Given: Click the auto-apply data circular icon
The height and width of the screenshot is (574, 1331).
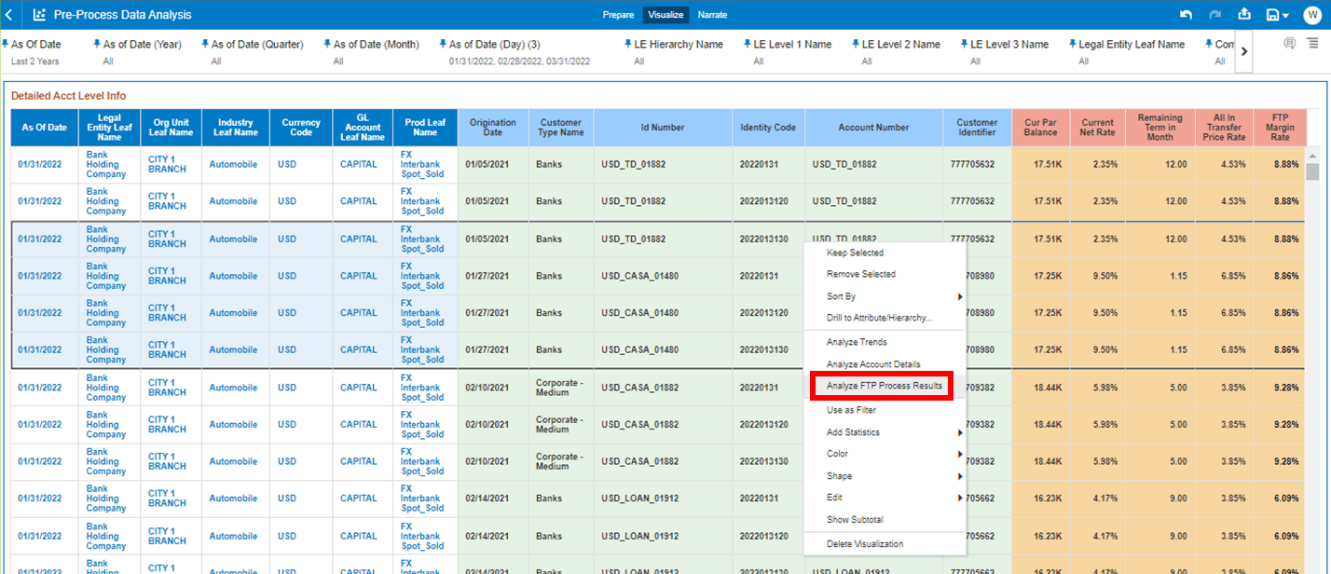Looking at the screenshot, I should click(1289, 44).
